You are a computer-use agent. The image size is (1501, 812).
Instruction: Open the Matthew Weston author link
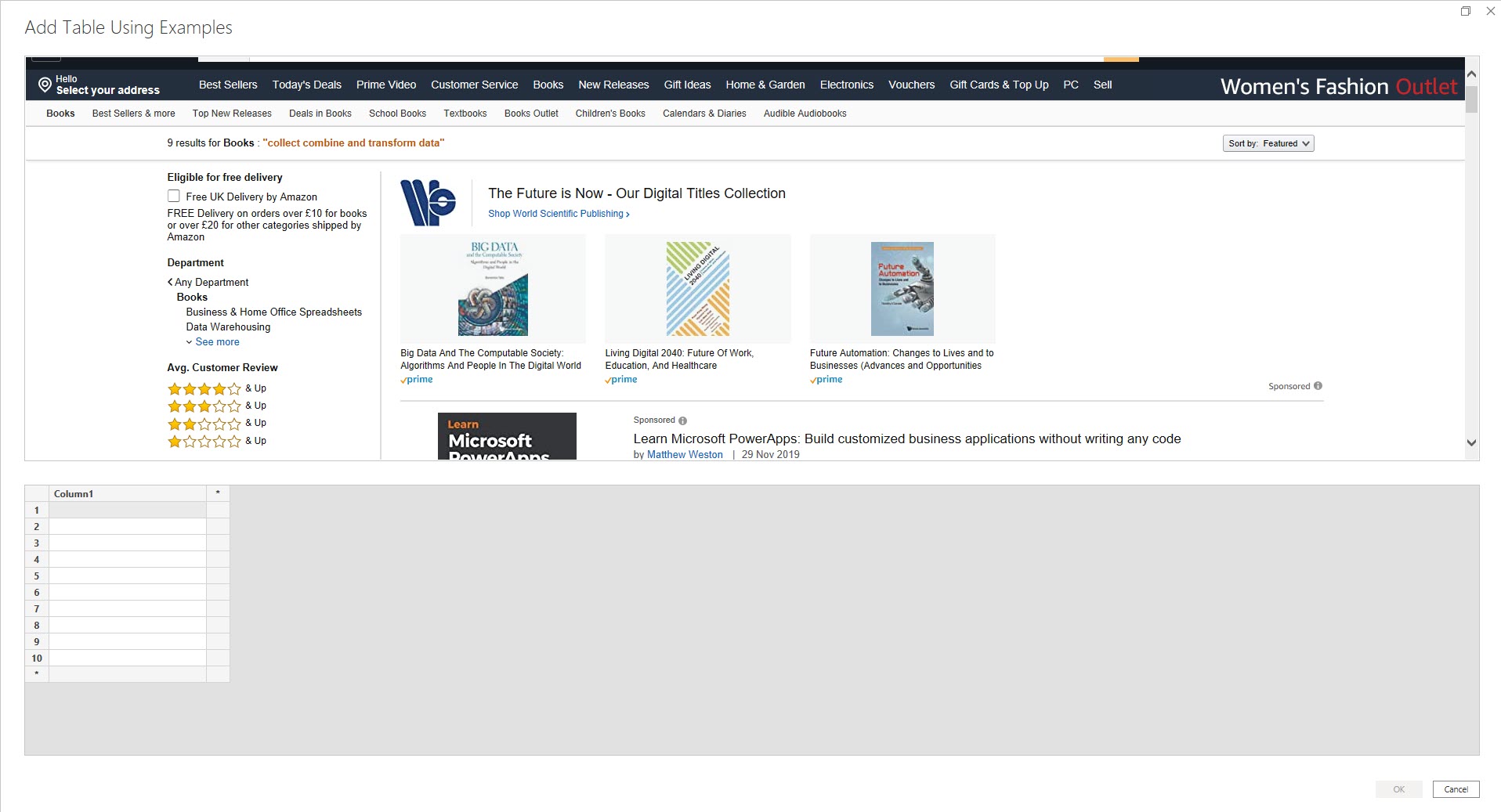click(685, 454)
